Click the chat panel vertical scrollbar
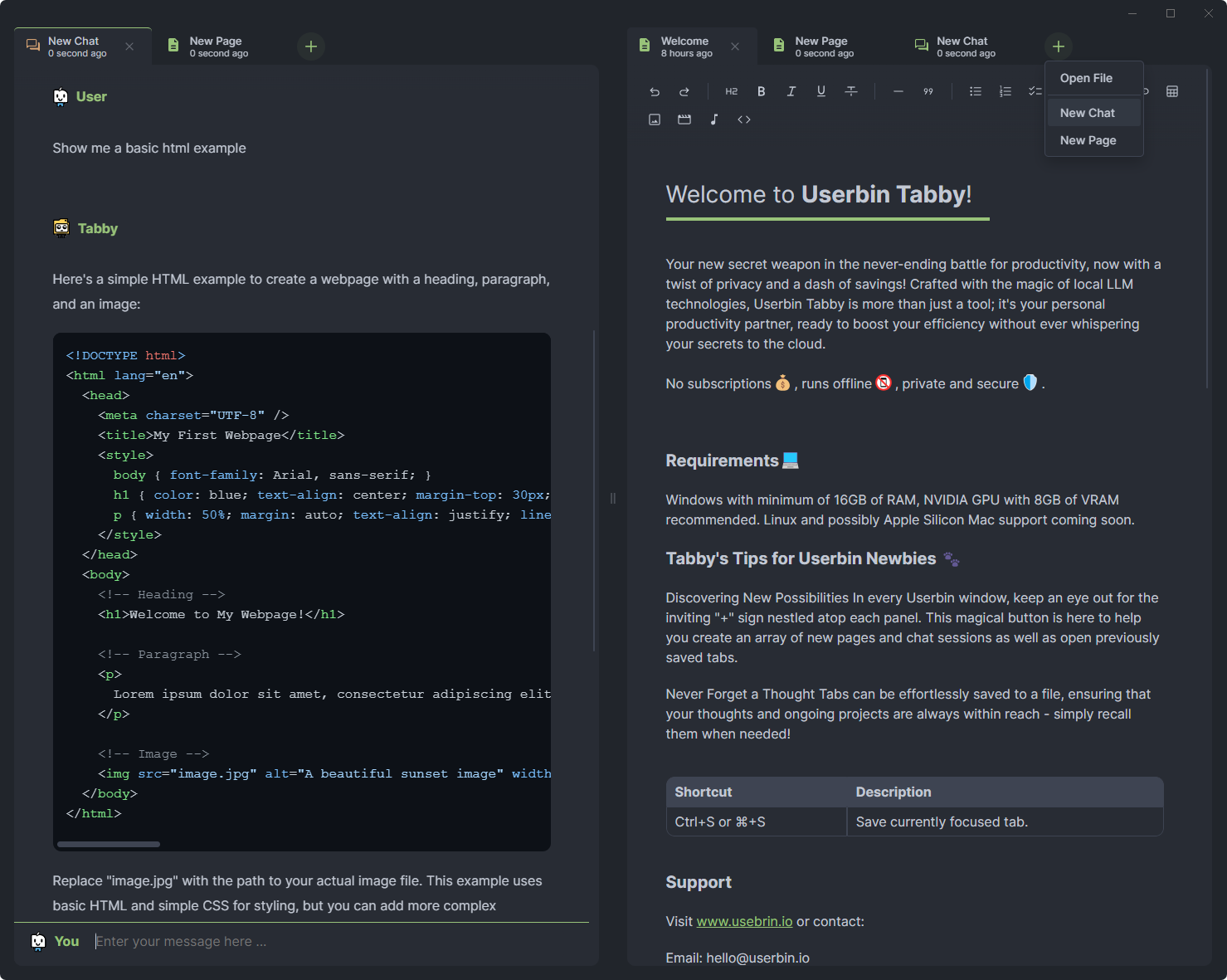 click(594, 491)
